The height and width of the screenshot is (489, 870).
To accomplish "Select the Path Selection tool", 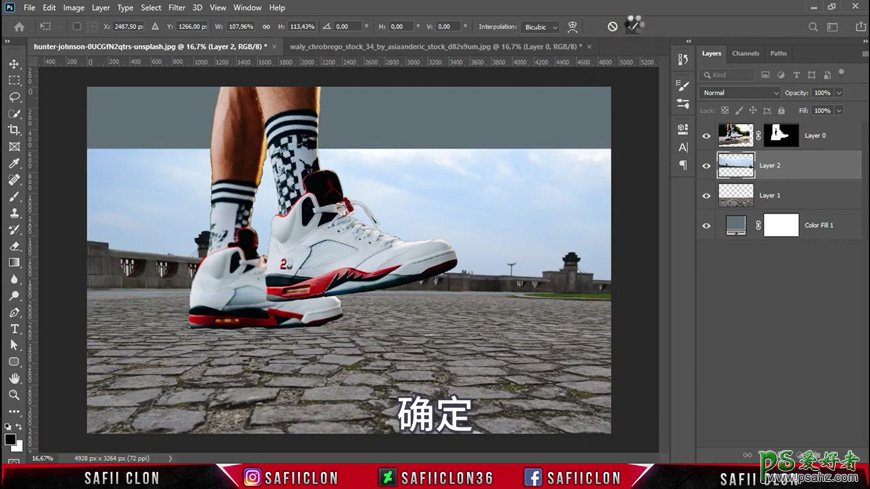I will pyautogui.click(x=14, y=345).
